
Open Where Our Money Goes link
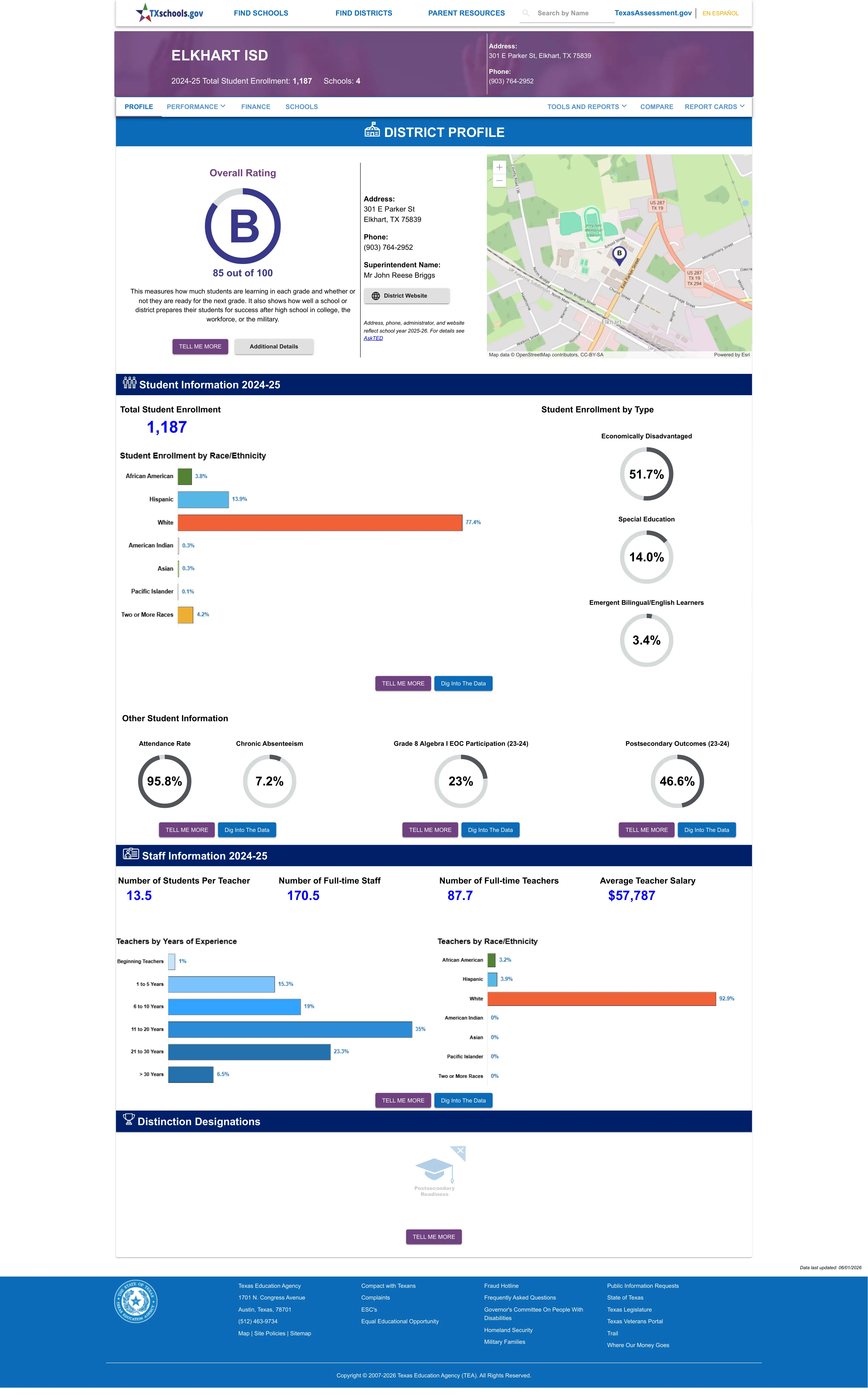tap(639, 1345)
